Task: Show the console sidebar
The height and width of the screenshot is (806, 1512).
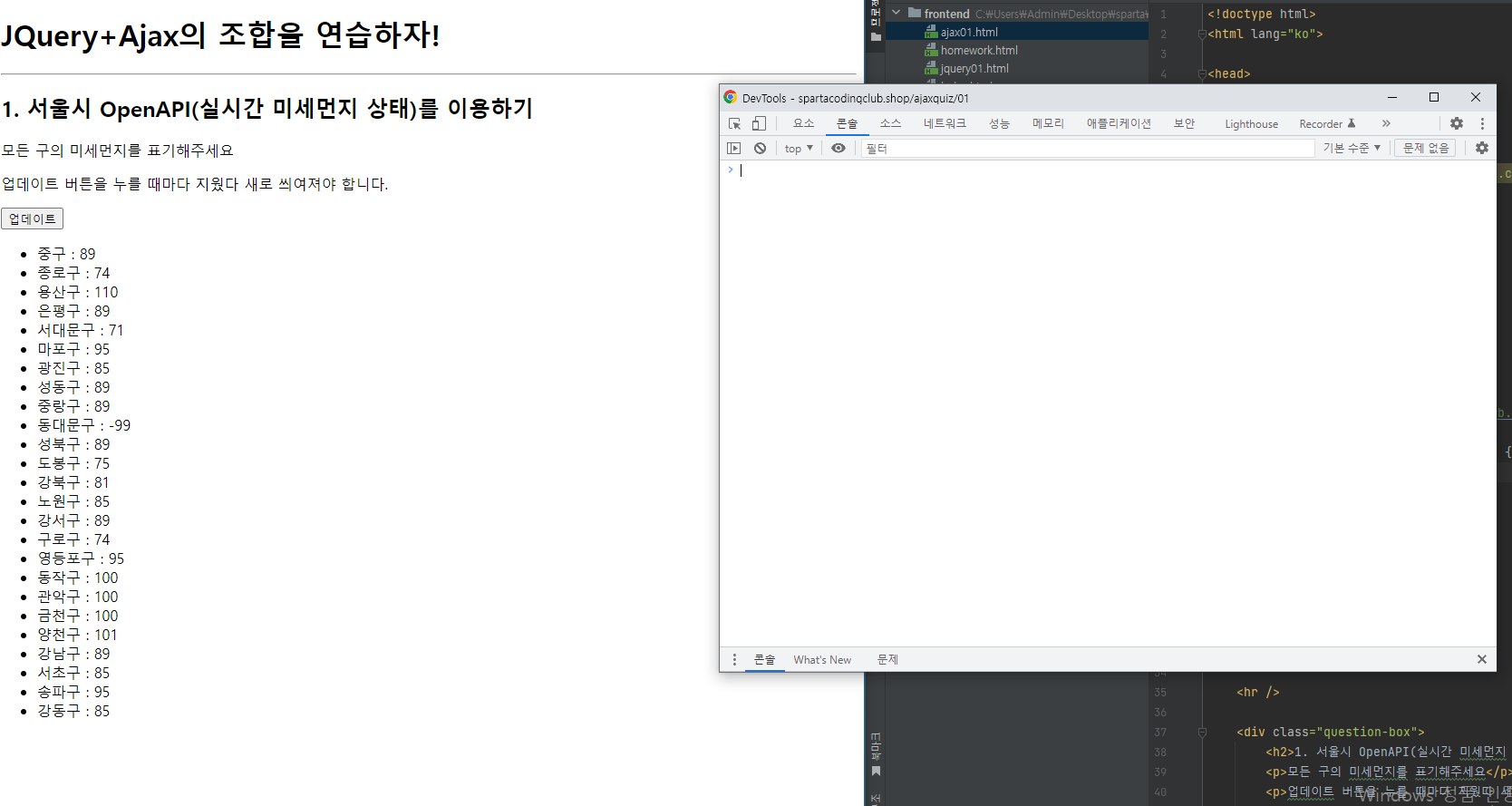Action: (734, 148)
